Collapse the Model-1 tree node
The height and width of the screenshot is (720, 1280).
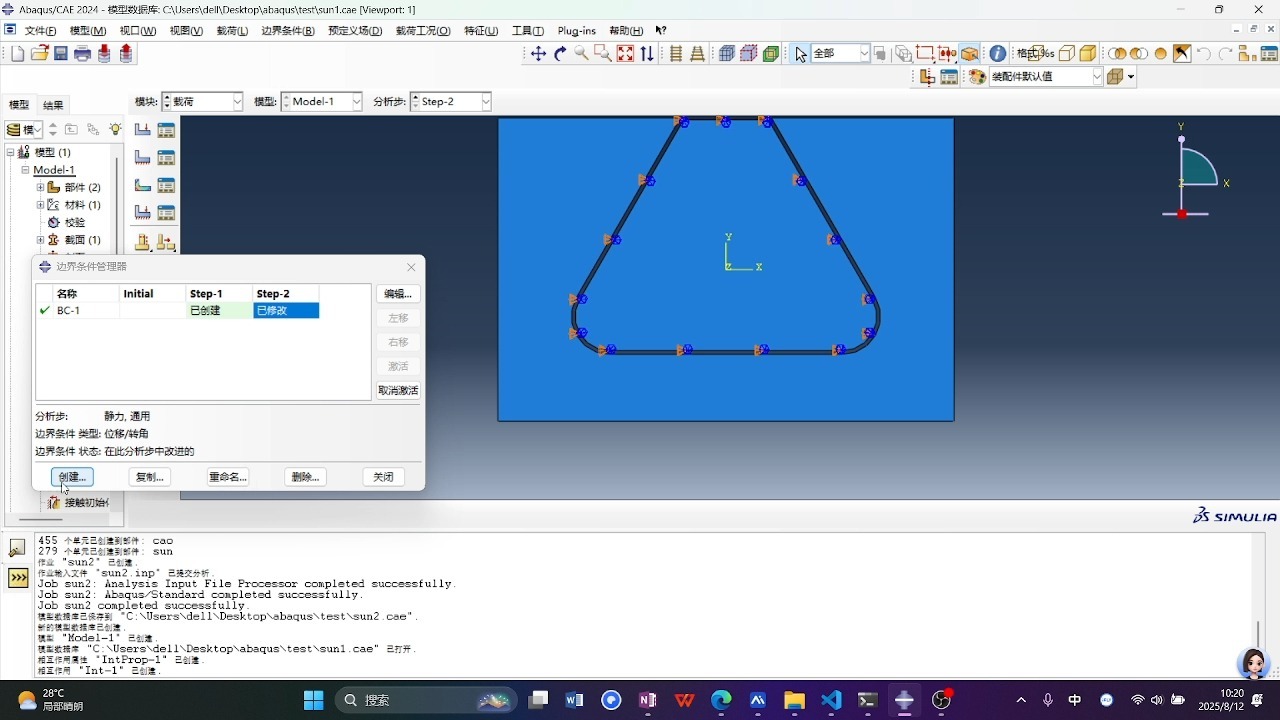click(x=25, y=170)
